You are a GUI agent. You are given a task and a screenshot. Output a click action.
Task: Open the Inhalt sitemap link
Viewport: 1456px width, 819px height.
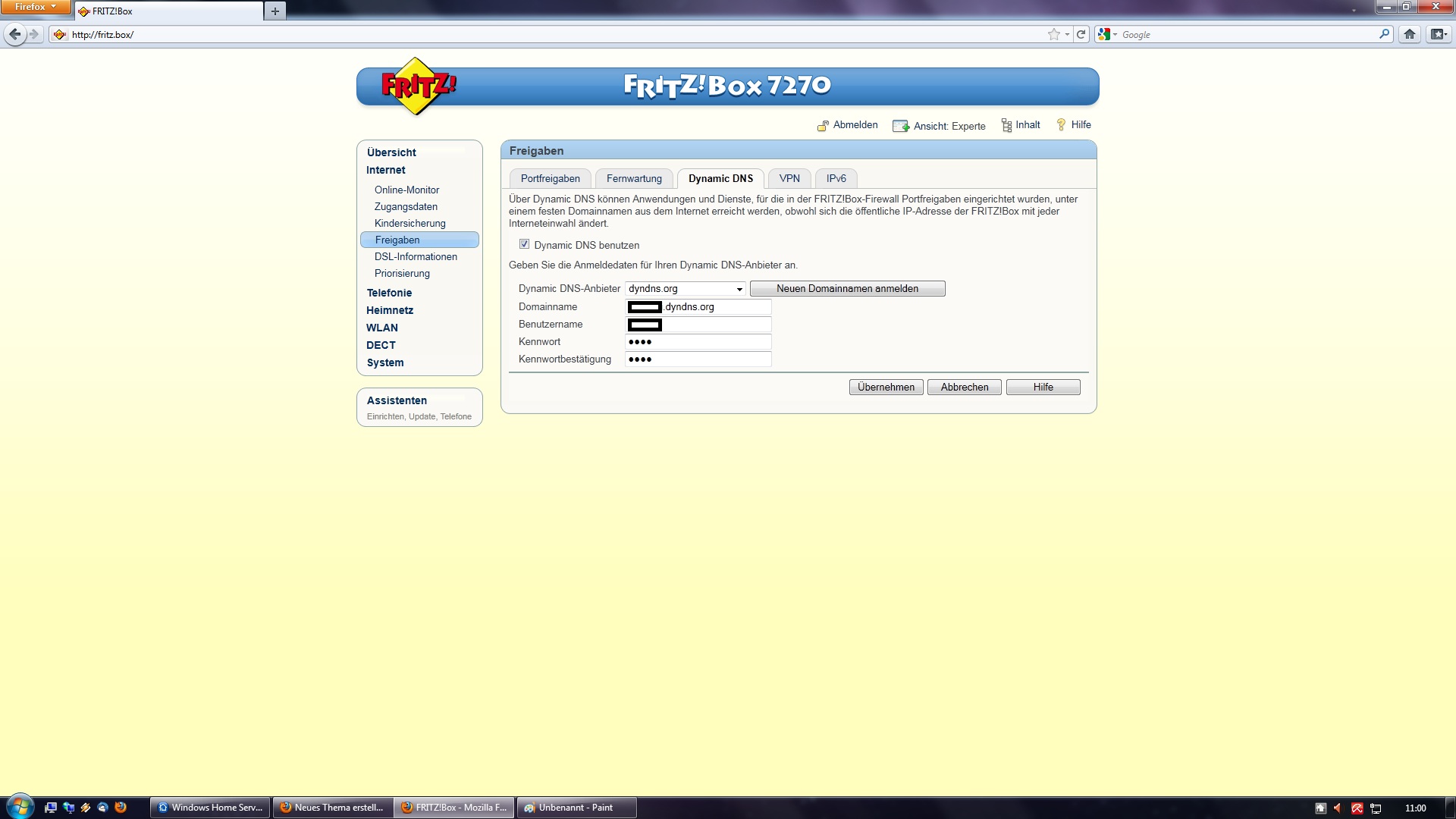[1021, 125]
